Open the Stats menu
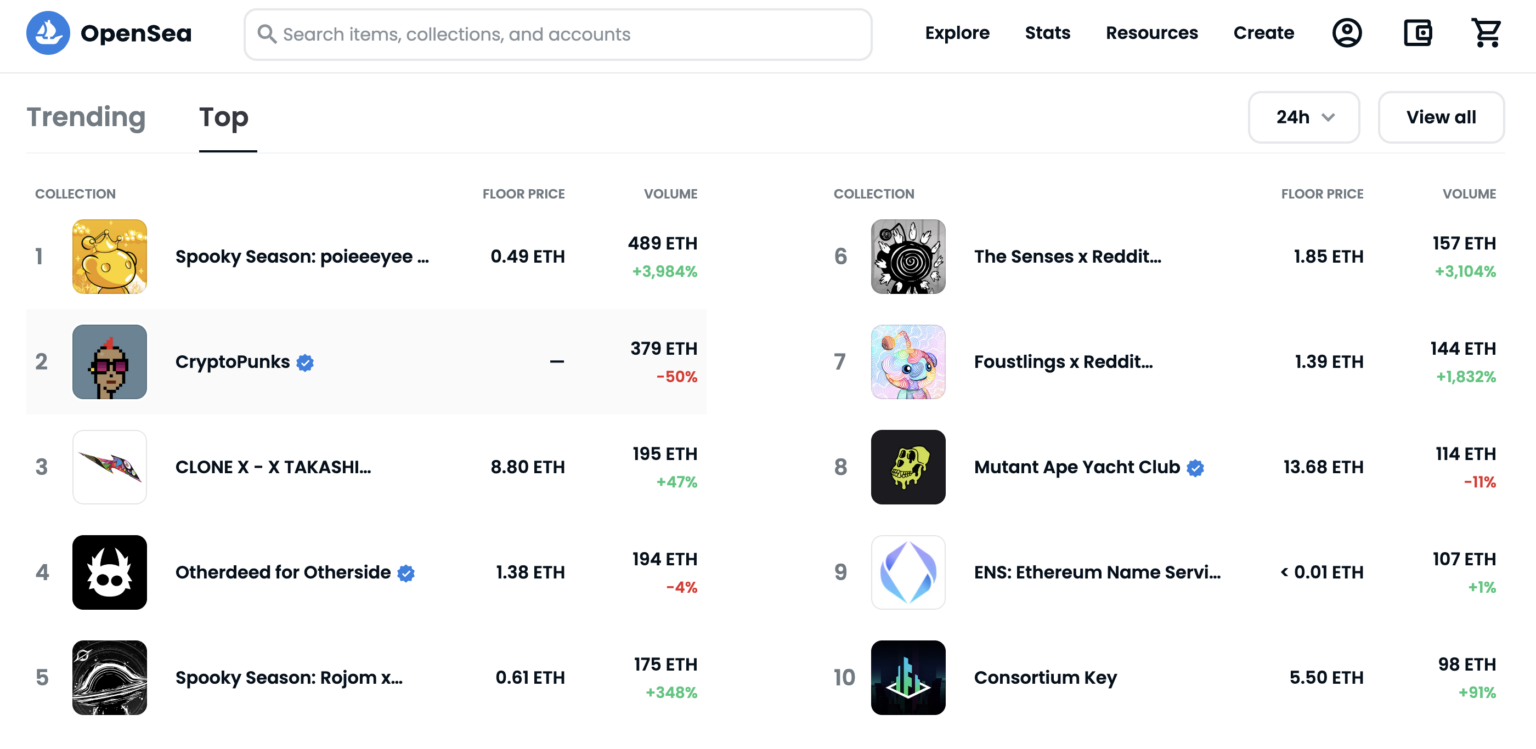Screen dimensions: 1536x749 [1047, 33]
